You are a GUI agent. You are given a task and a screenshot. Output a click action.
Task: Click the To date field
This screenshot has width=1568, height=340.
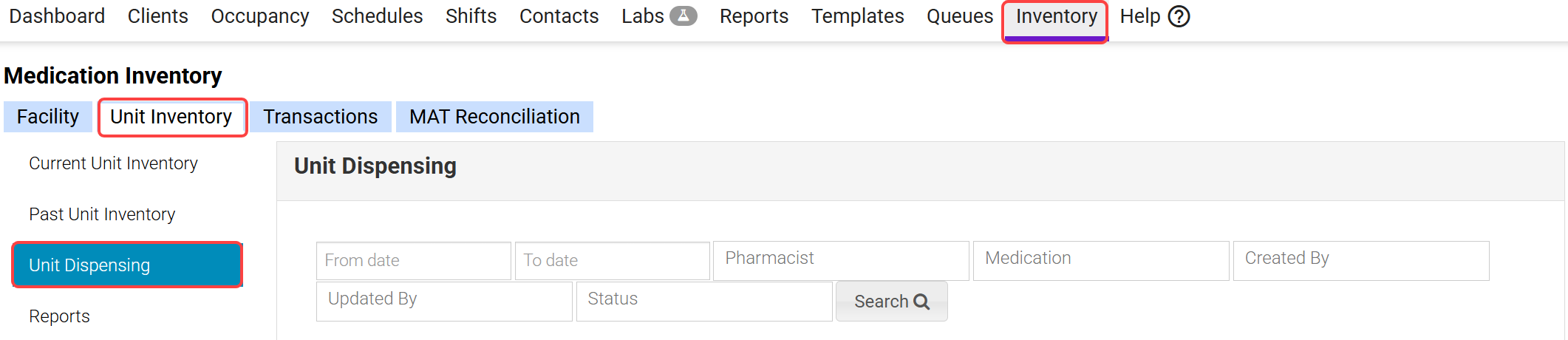click(612, 260)
